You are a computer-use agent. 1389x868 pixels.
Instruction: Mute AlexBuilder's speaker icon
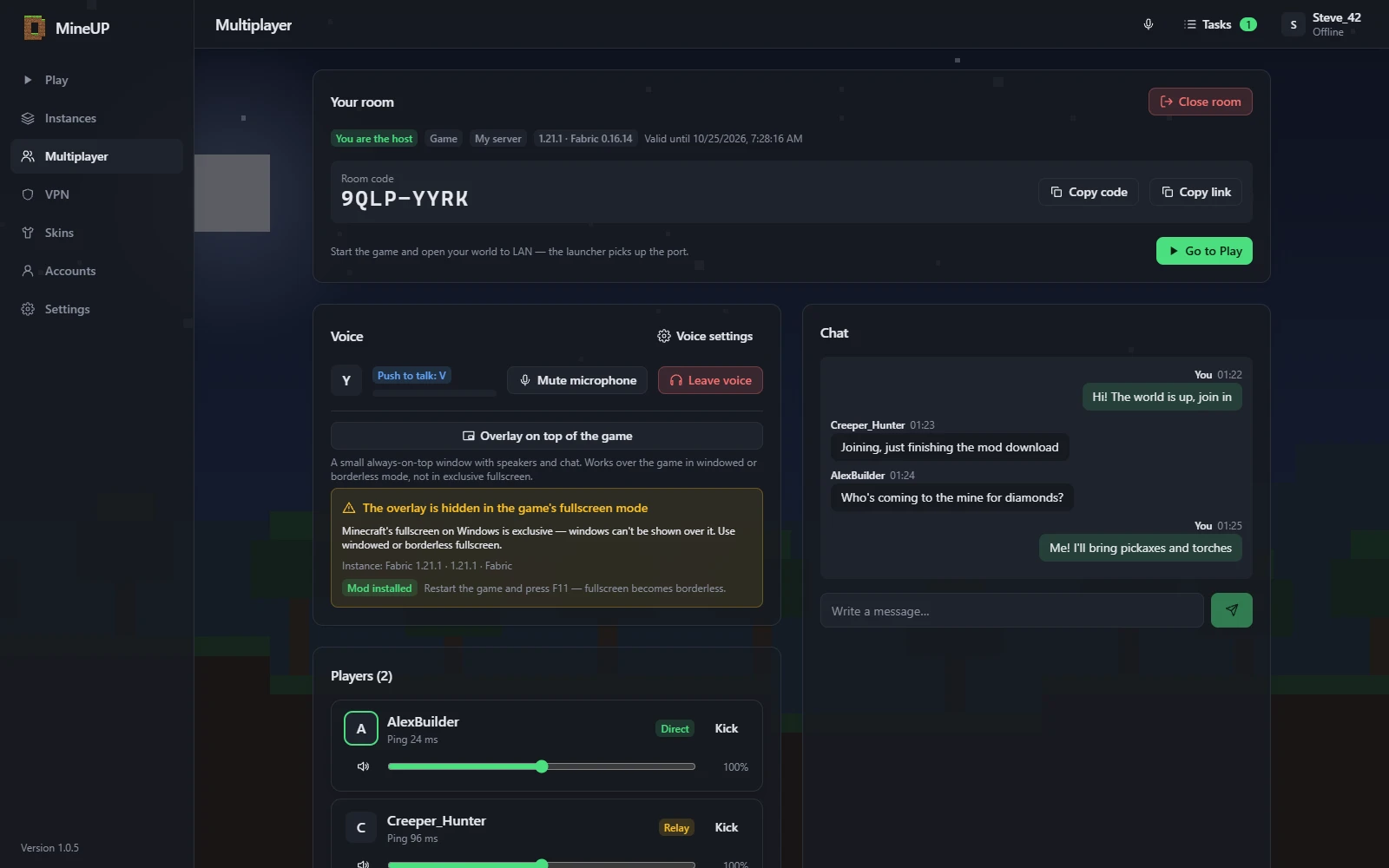click(x=363, y=766)
